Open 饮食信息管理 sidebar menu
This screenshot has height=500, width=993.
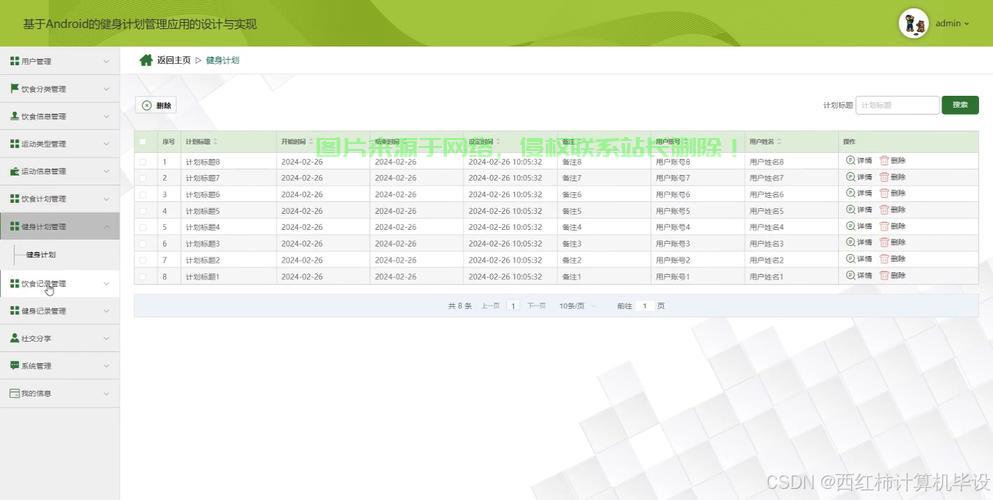[60, 116]
